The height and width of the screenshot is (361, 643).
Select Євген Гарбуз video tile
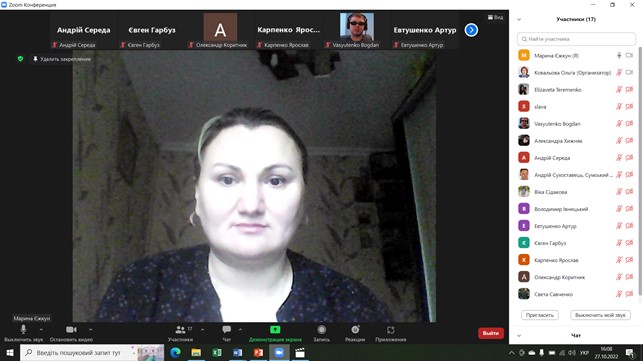click(151, 31)
